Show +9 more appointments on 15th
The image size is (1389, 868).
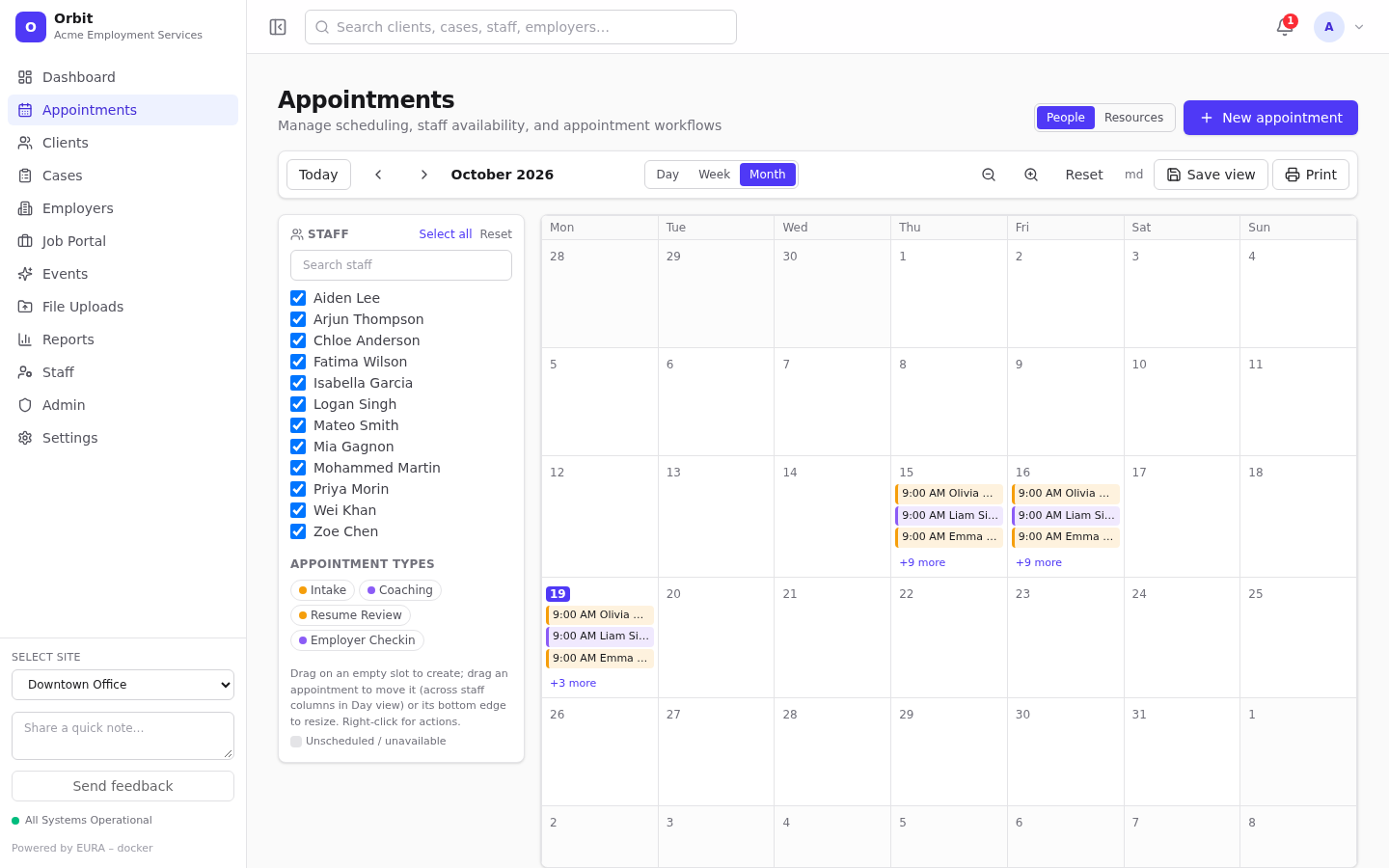point(922,562)
